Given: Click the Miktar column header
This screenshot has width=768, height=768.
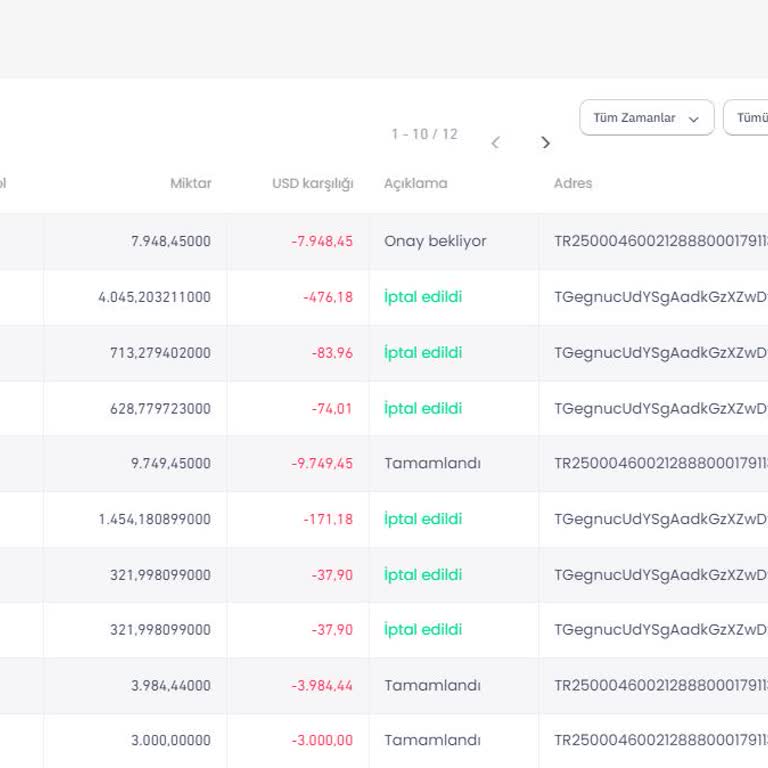Looking at the screenshot, I should [191, 183].
